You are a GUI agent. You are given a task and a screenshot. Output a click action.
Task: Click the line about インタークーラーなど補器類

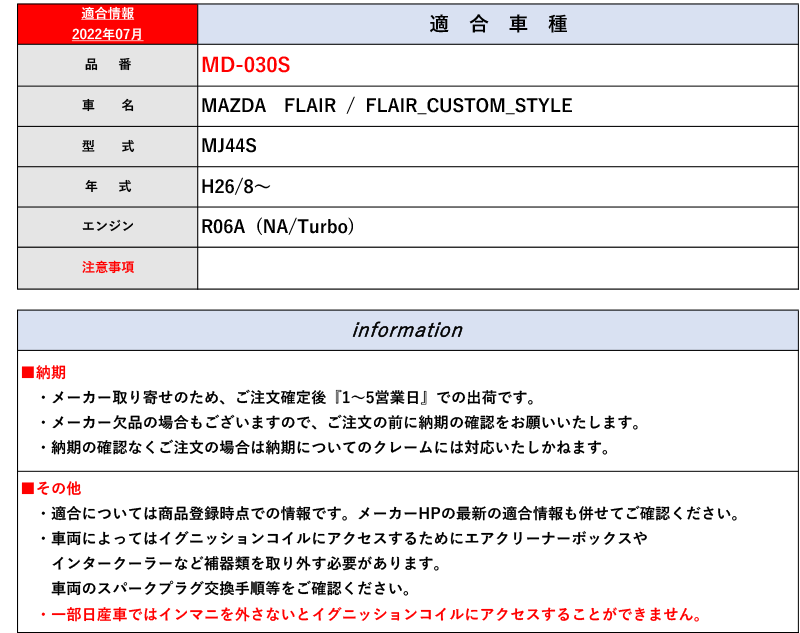(x=247, y=563)
